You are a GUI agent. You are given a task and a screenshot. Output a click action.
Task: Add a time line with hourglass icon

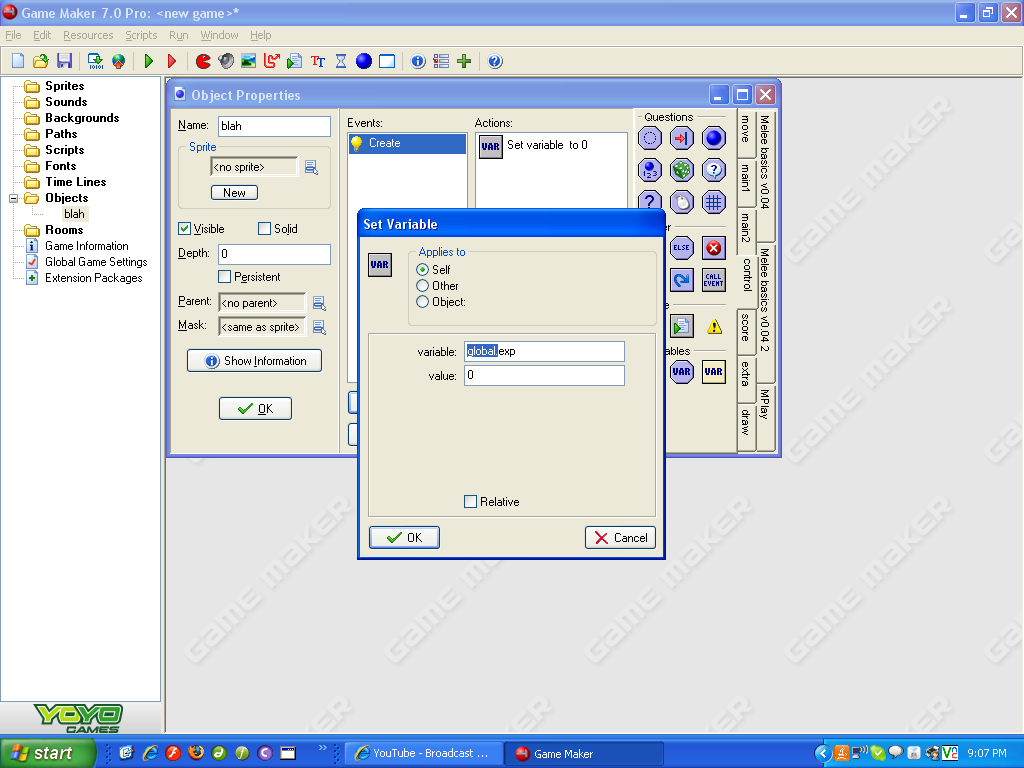pos(341,61)
